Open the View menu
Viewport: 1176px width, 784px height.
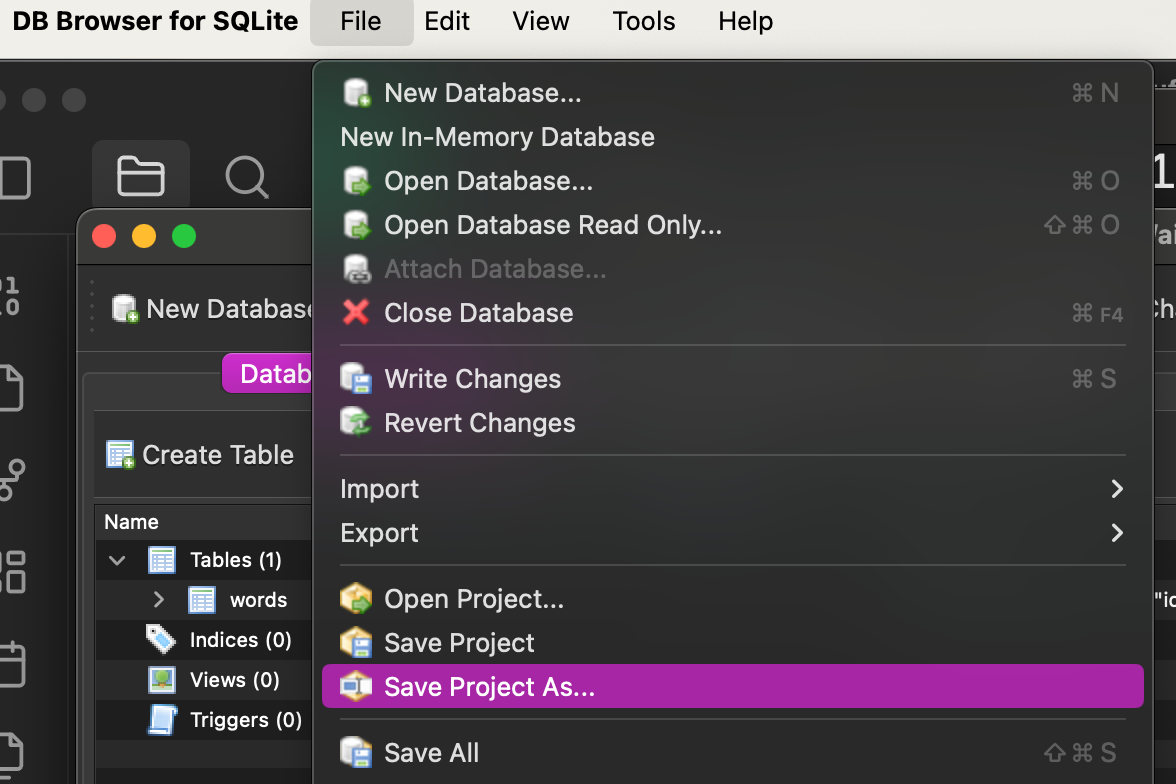541,21
